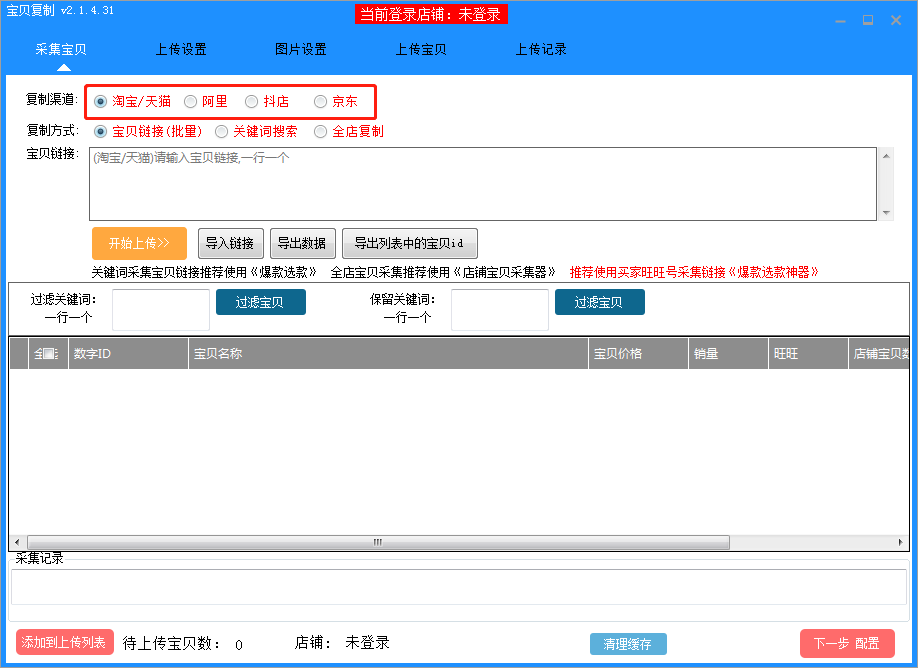This screenshot has width=918, height=668.
Task: View the 上传记录 tab
Action: coord(541,47)
